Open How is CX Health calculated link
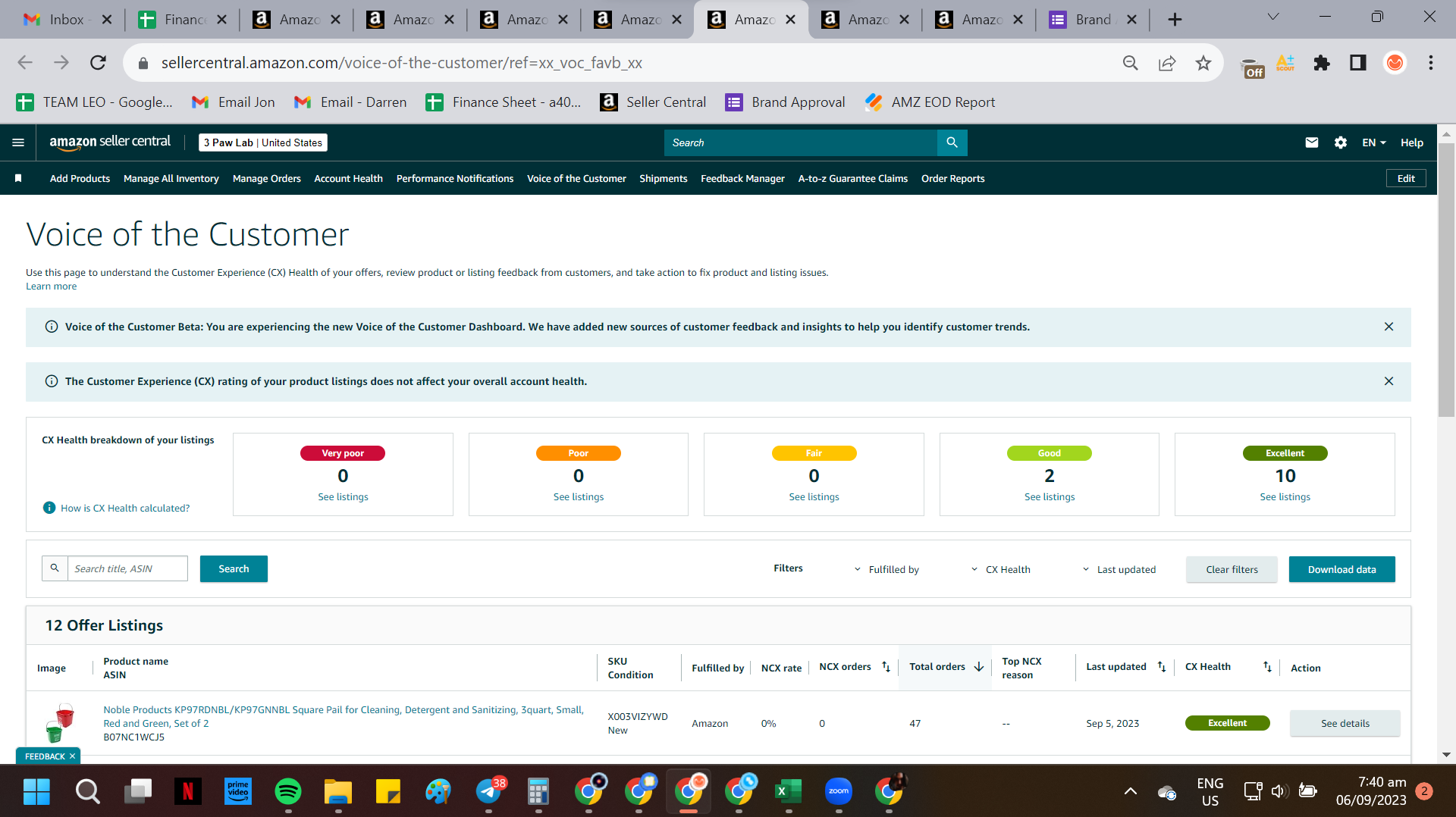This screenshot has width=1456, height=817. pyautogui.click(x=125, y=508)
